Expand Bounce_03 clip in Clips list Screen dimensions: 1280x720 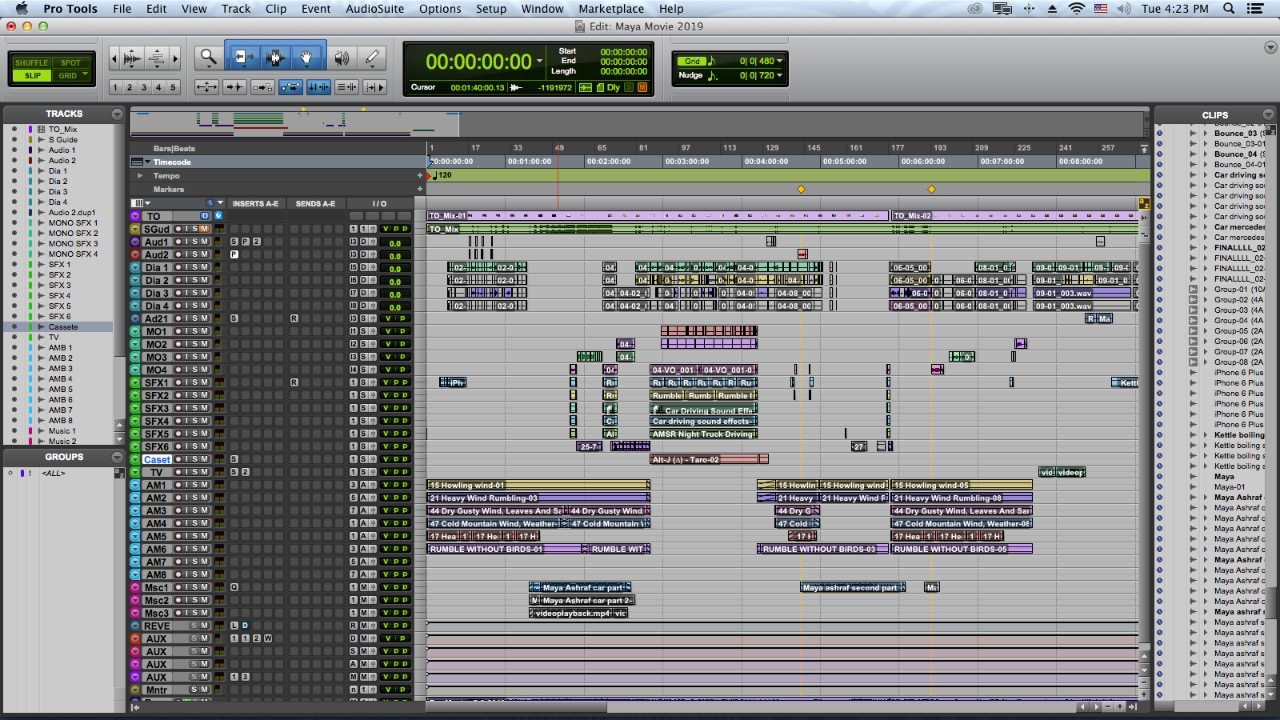pyautogui.click(x=1205, y=133)
